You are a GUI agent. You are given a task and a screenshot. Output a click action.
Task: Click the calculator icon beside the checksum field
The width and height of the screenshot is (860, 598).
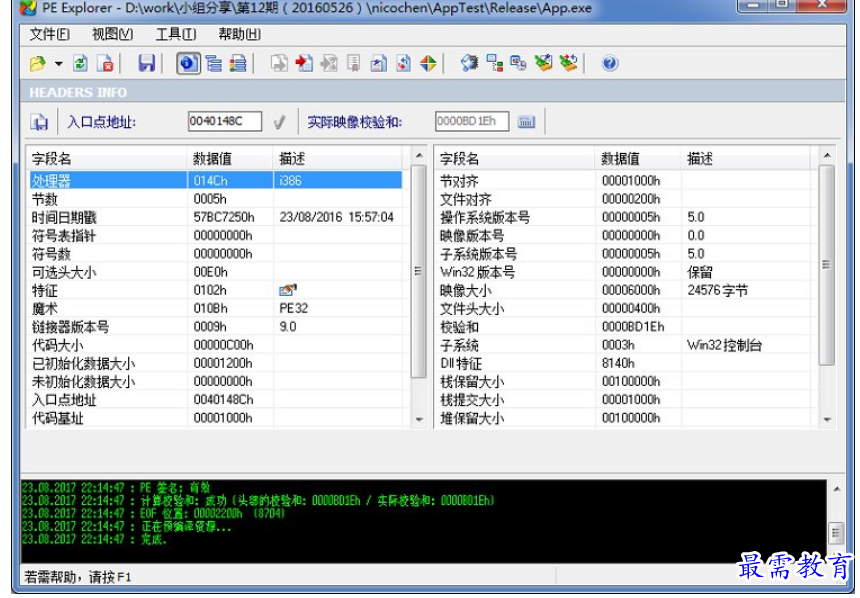[527, 122]
